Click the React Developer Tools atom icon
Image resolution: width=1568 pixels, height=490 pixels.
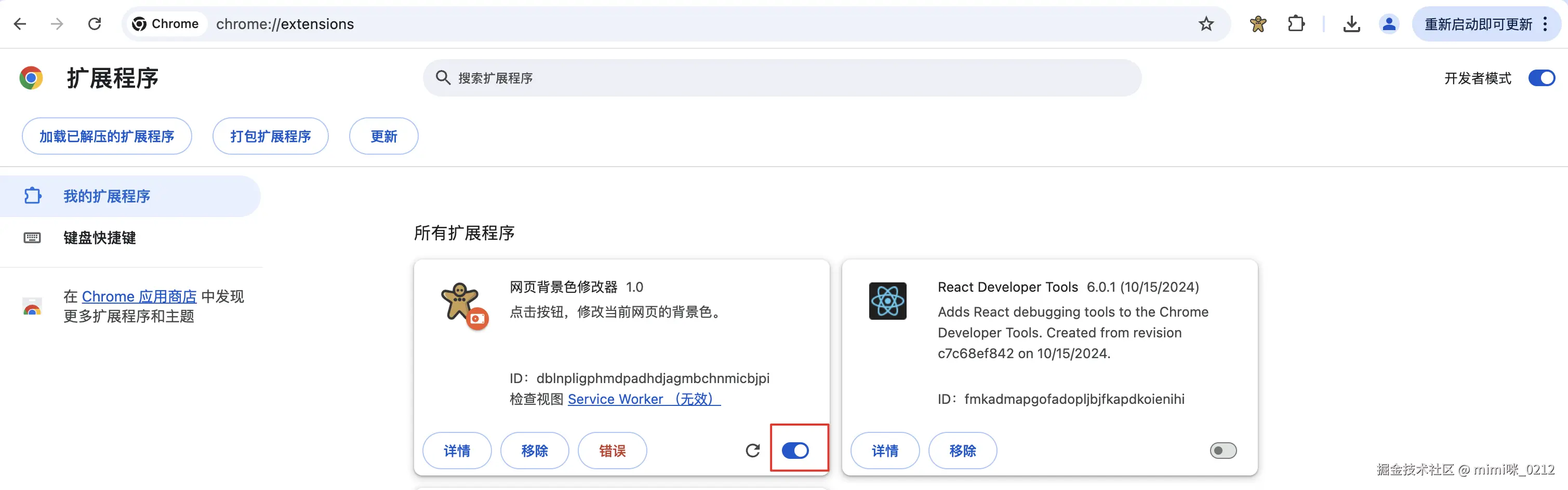(887, 301)
